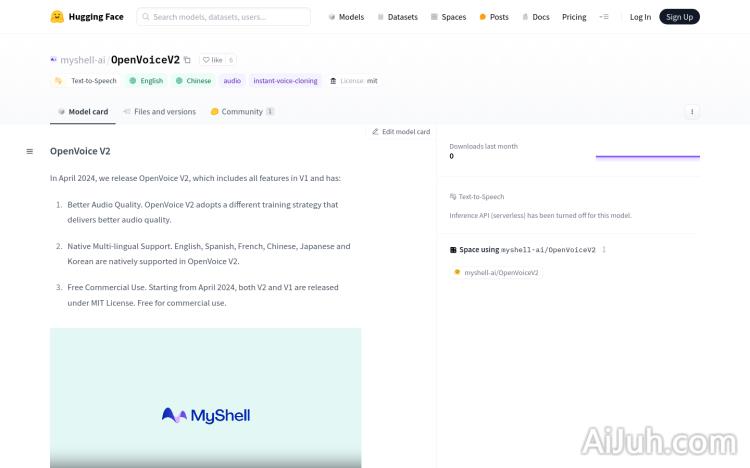Go to Datasets in the navigation bar

point(397,17)
